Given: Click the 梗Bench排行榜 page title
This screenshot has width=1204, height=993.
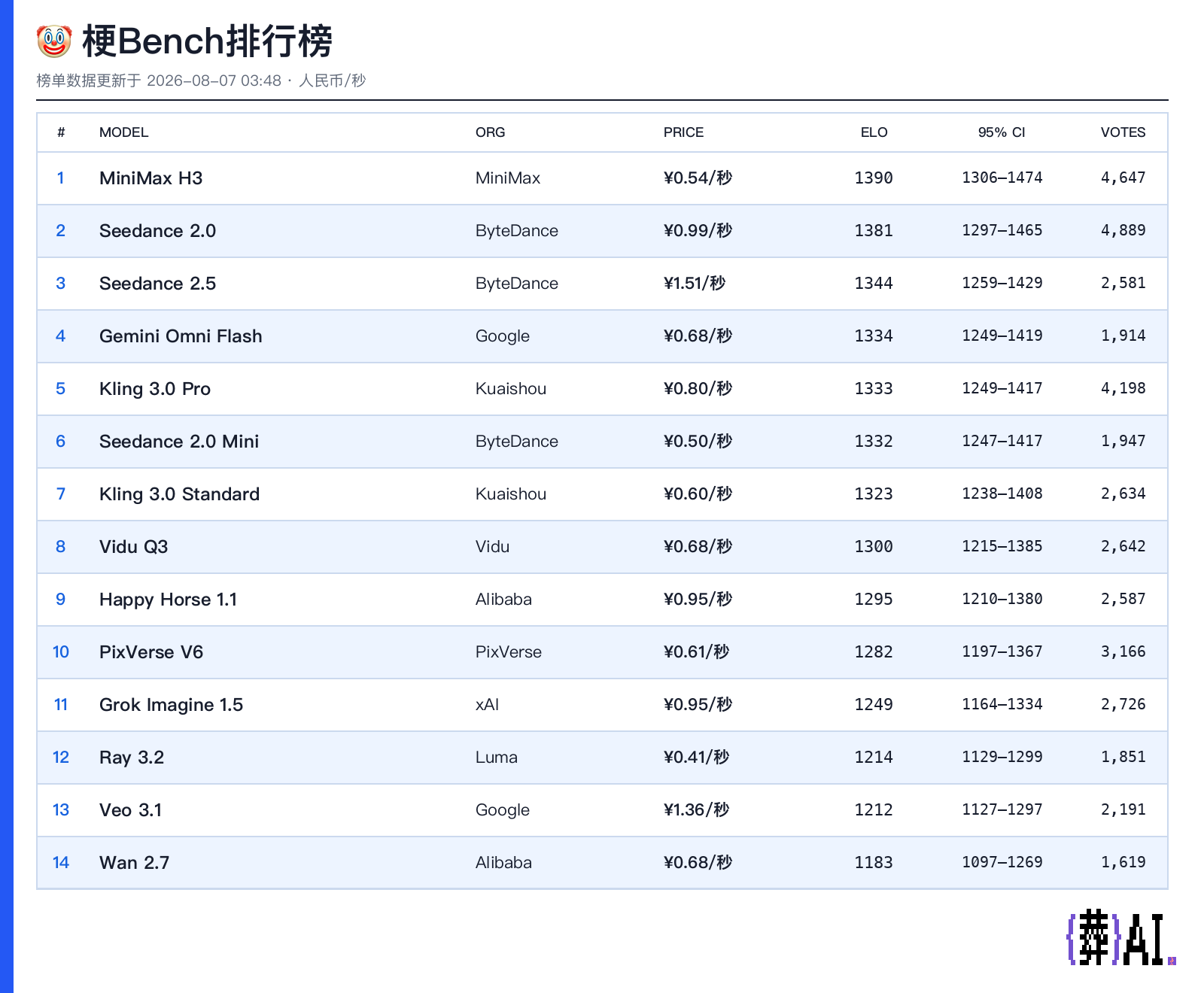Looking at the screenshot, I should 207,41.
